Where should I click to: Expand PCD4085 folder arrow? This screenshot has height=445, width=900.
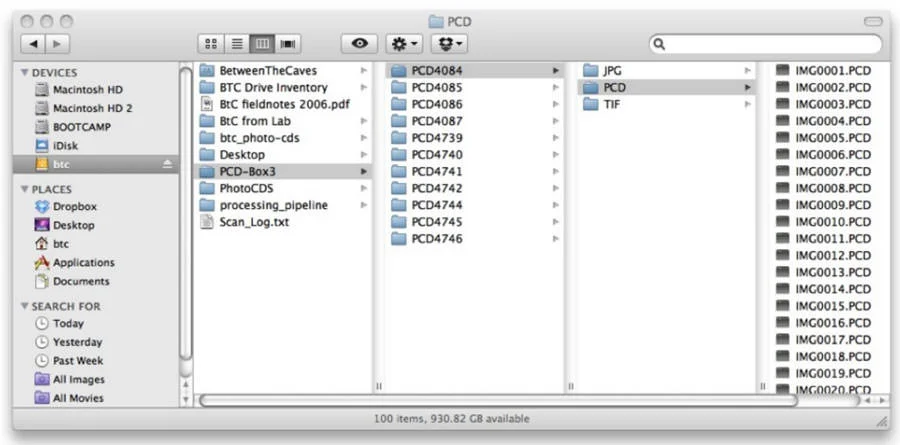click(x=556, y=87)
